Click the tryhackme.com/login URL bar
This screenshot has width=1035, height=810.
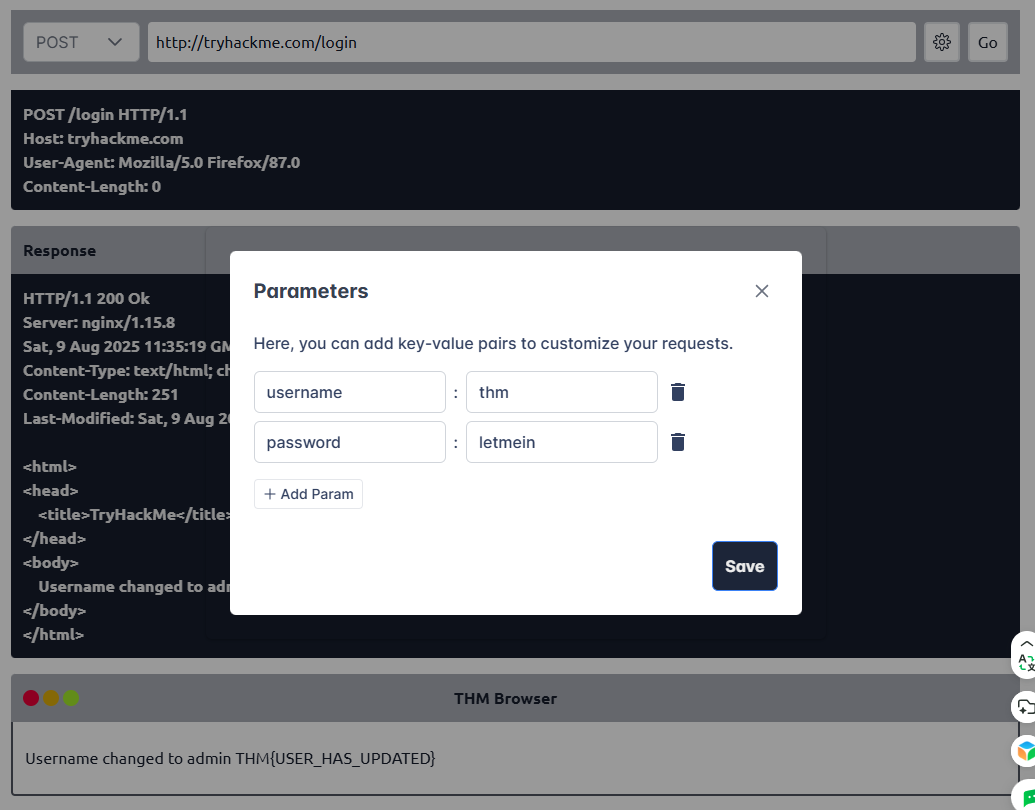(x=531, y=42)
